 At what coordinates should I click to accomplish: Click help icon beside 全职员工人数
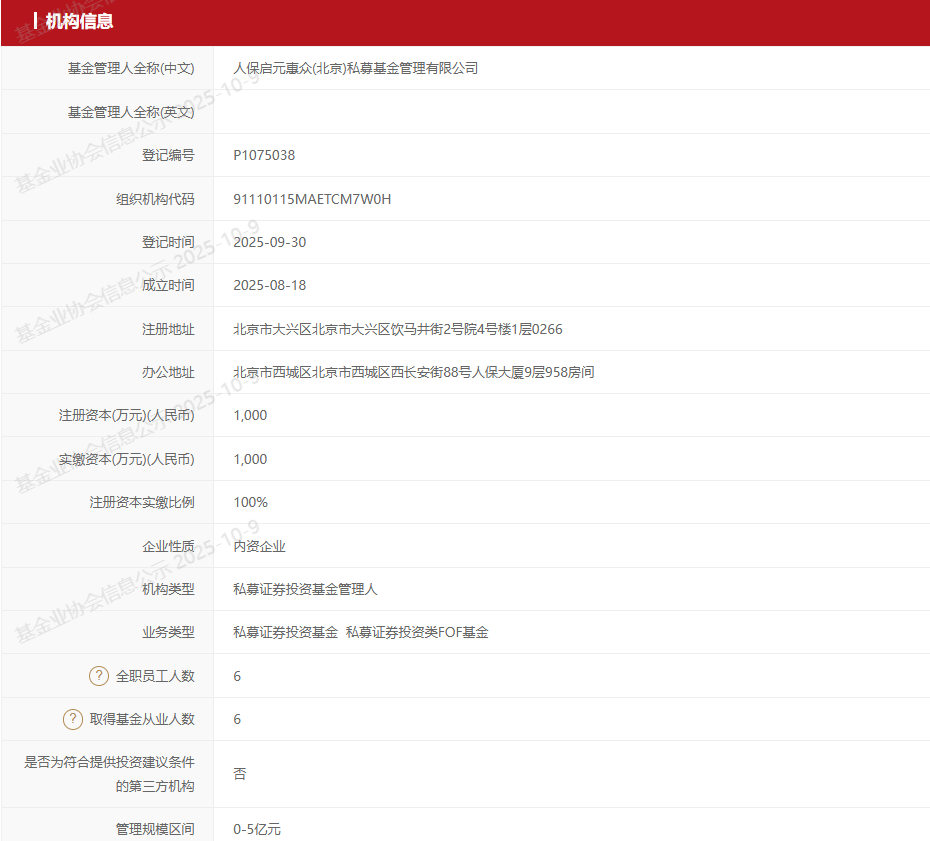point(99,676)
